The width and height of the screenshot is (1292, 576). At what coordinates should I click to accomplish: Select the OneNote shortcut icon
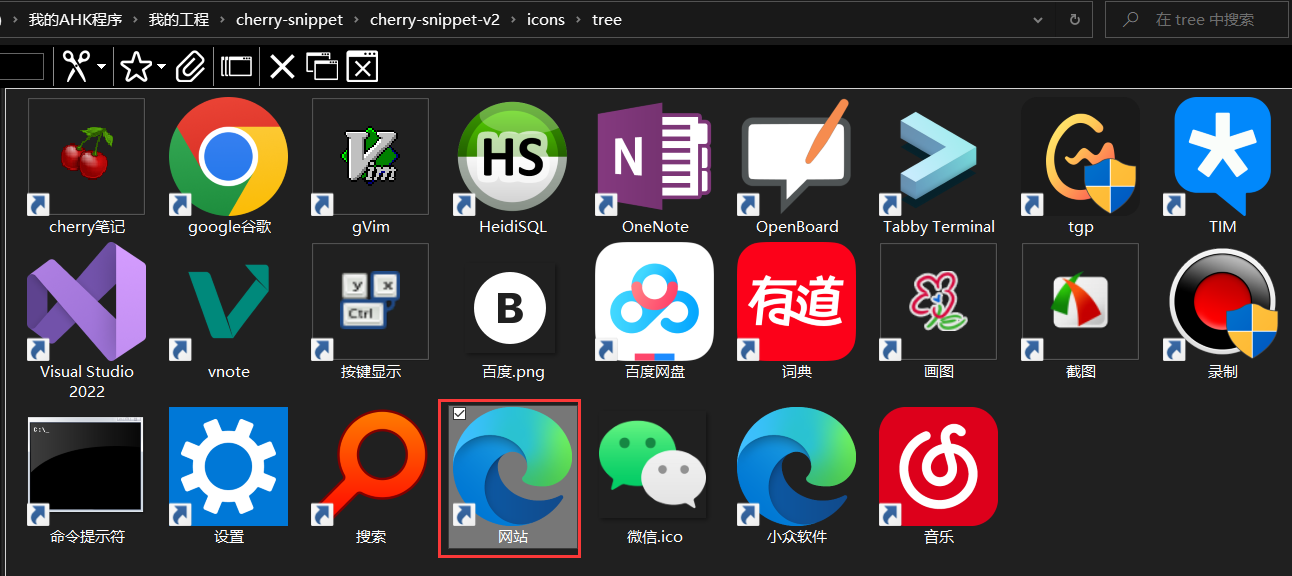click(x=655, y=156)
